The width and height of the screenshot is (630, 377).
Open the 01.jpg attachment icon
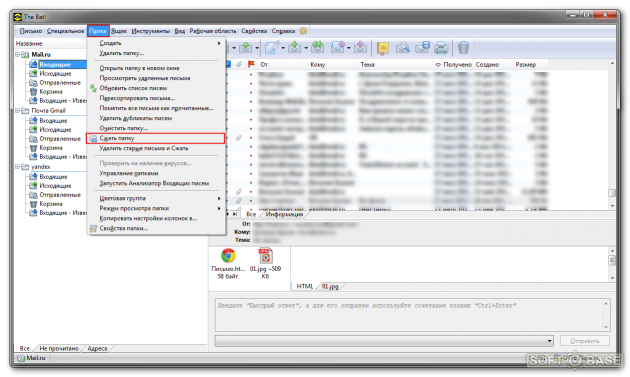(265, 256)
